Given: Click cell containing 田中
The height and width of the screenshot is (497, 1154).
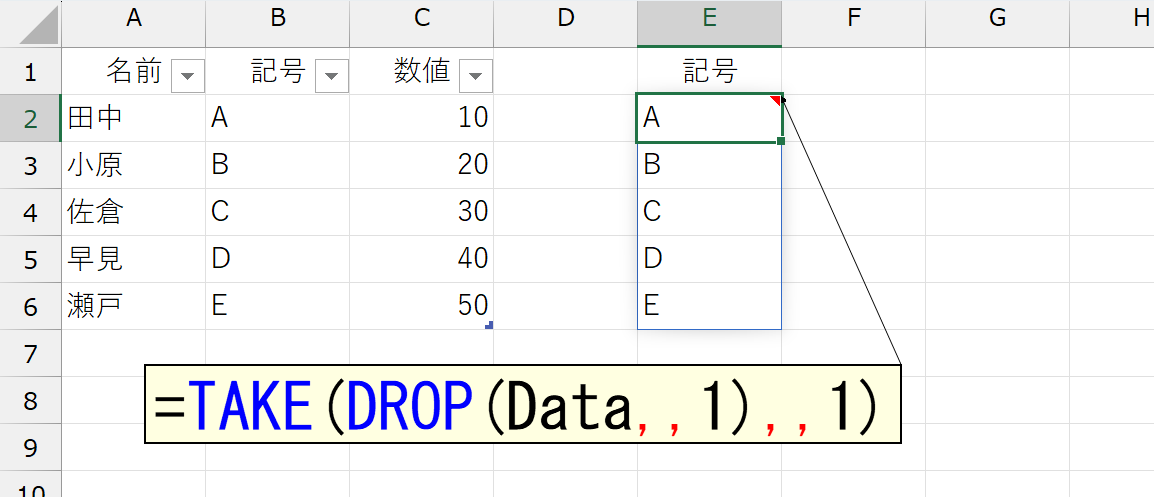Looking at the screenshot, I should [133, 119].
